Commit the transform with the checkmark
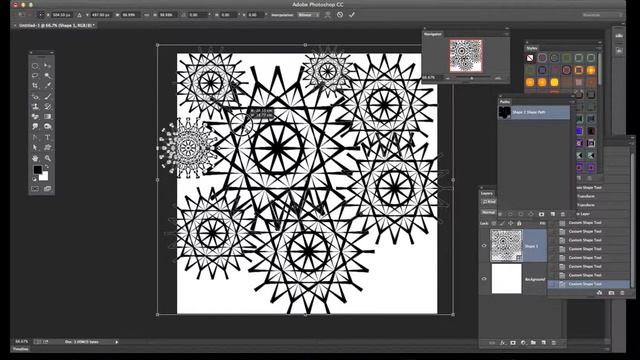640x360 pixels. point(352,15)
